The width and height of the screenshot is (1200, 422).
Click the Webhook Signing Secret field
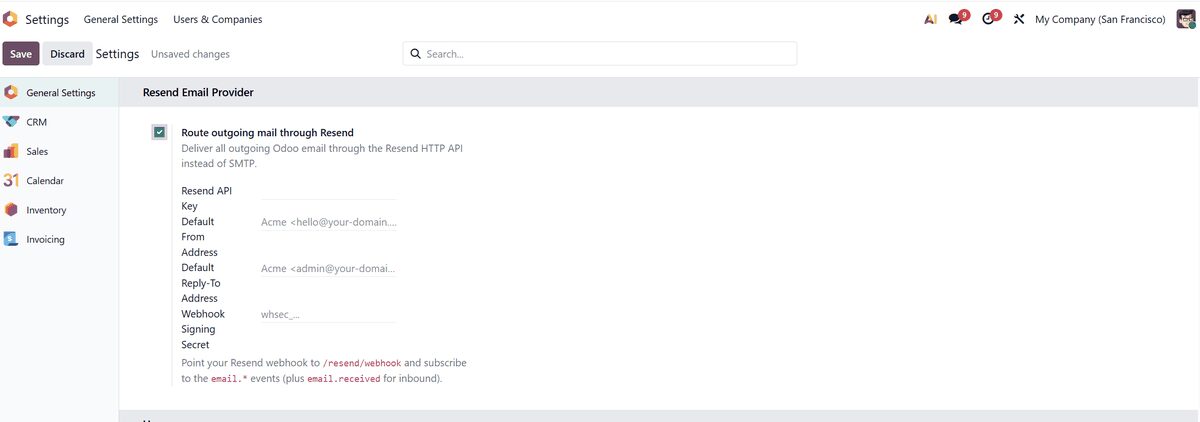click(x=328, y=314)
